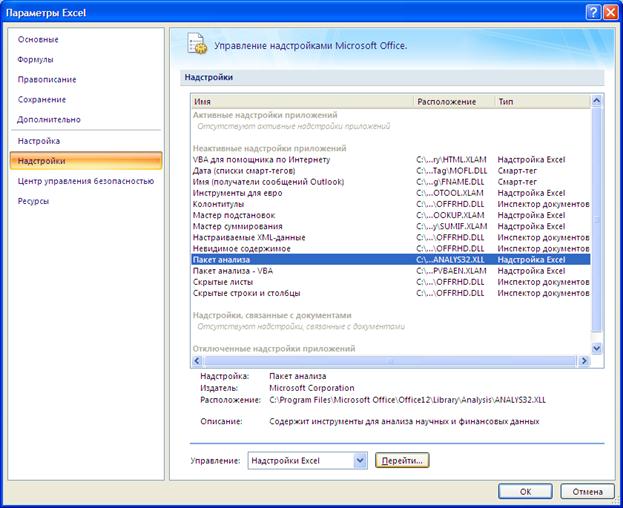
Task: Select the Надстройки Excel combo box
Action: tap(307, 460)
